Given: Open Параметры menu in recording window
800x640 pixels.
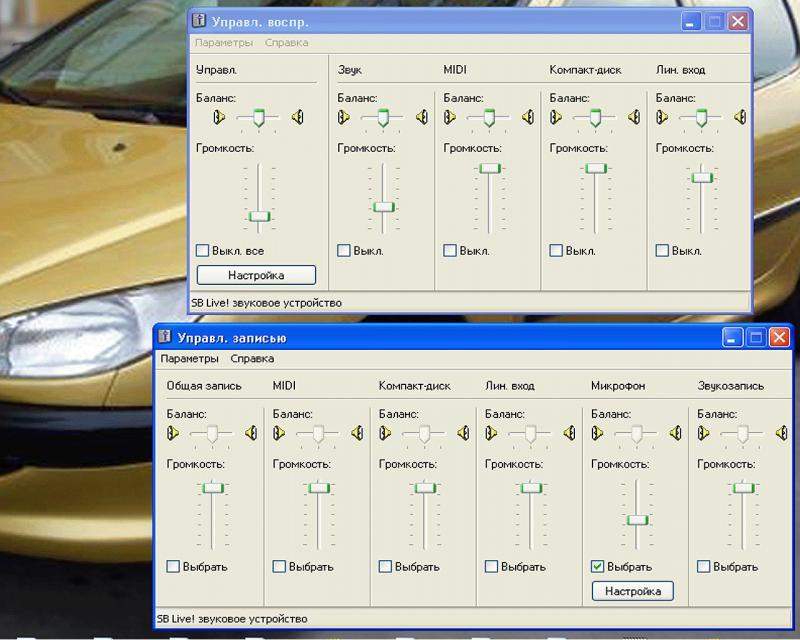Looking at the screenshot, I should point(189,358).
